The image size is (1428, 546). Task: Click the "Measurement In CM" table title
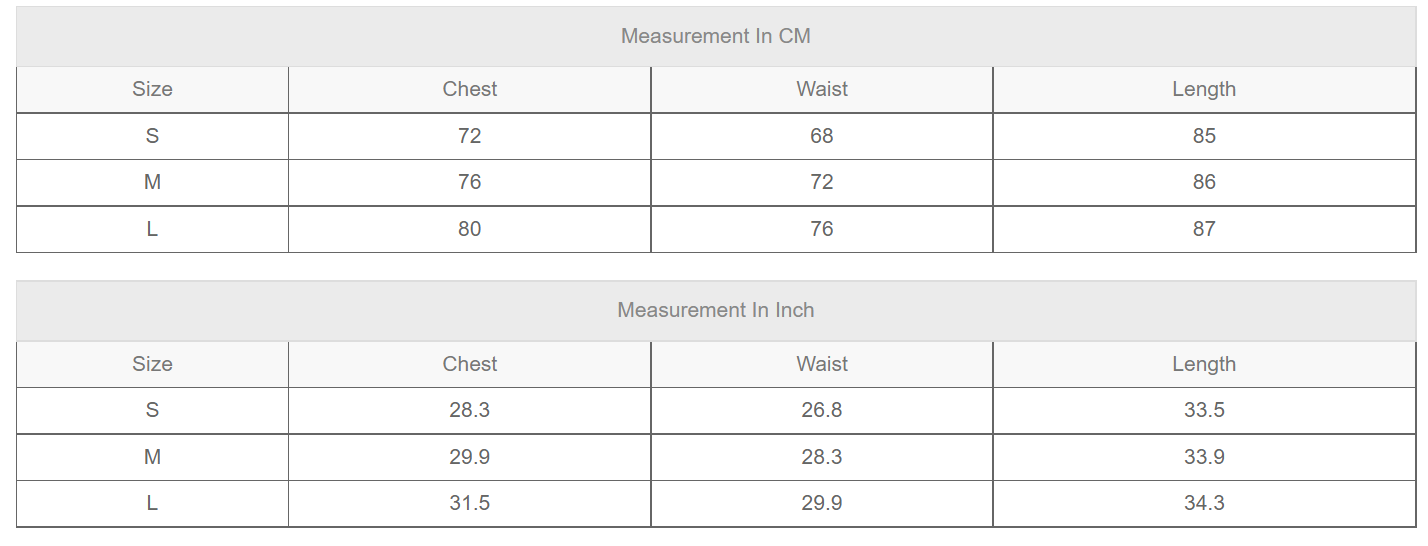[x=715, y=36]
